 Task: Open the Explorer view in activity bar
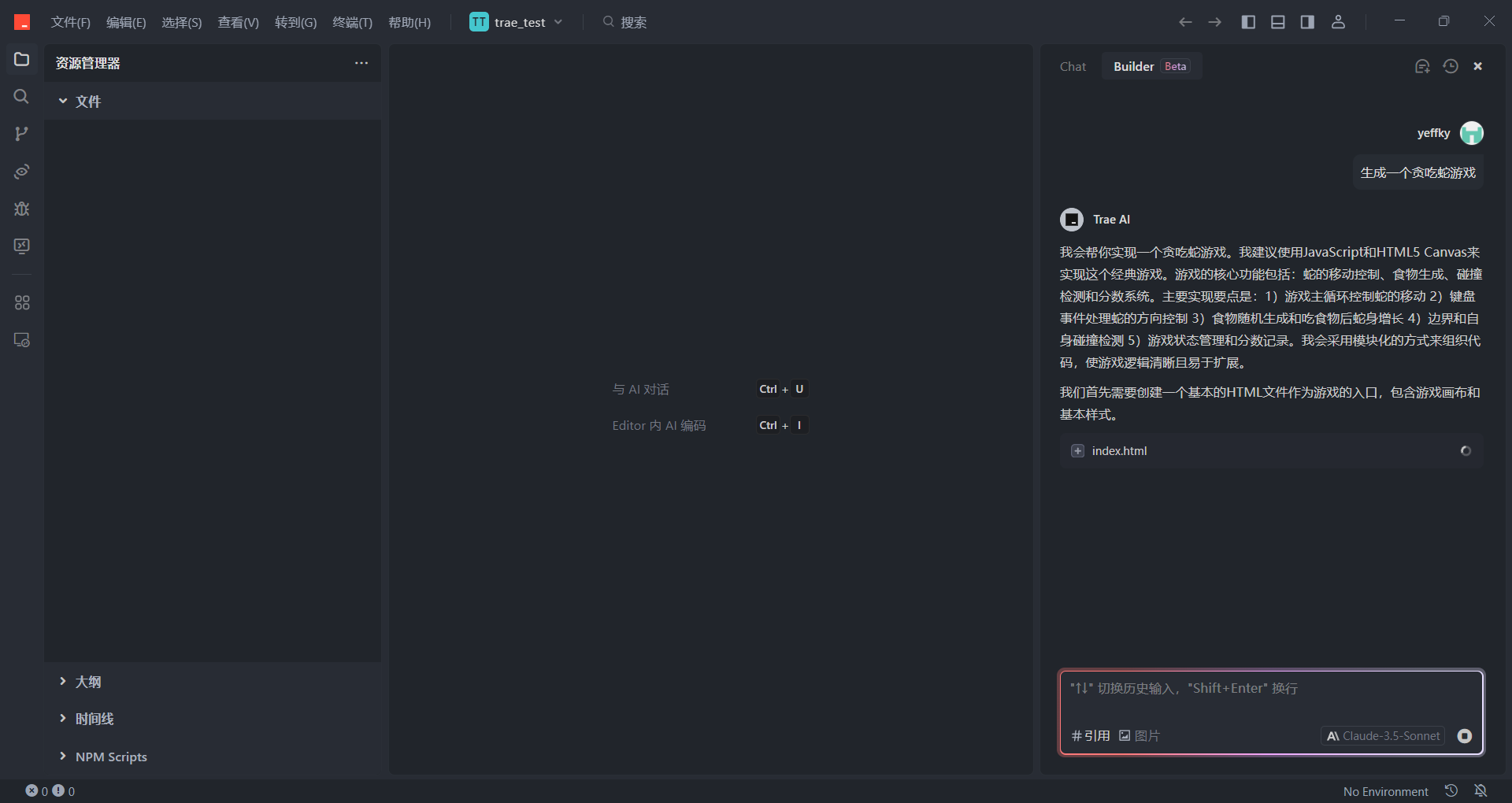(x=21, y=59)
